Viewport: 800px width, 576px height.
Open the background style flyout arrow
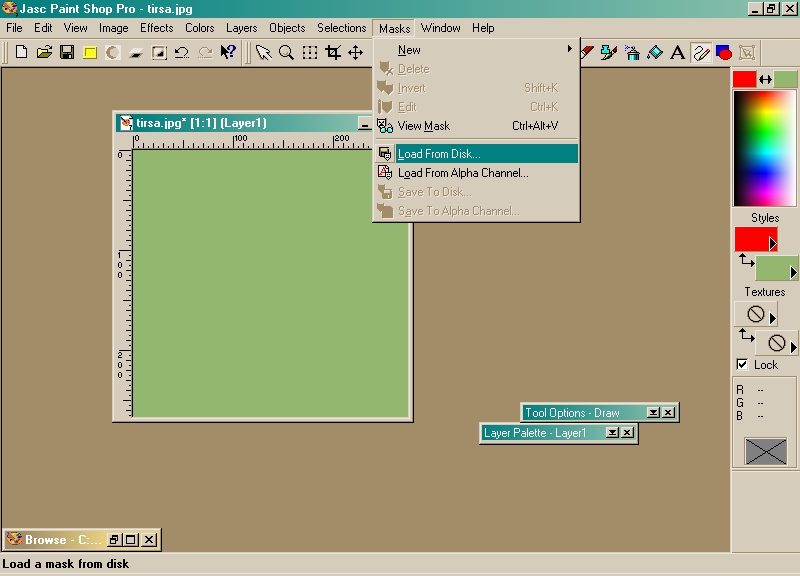point(793,273)
